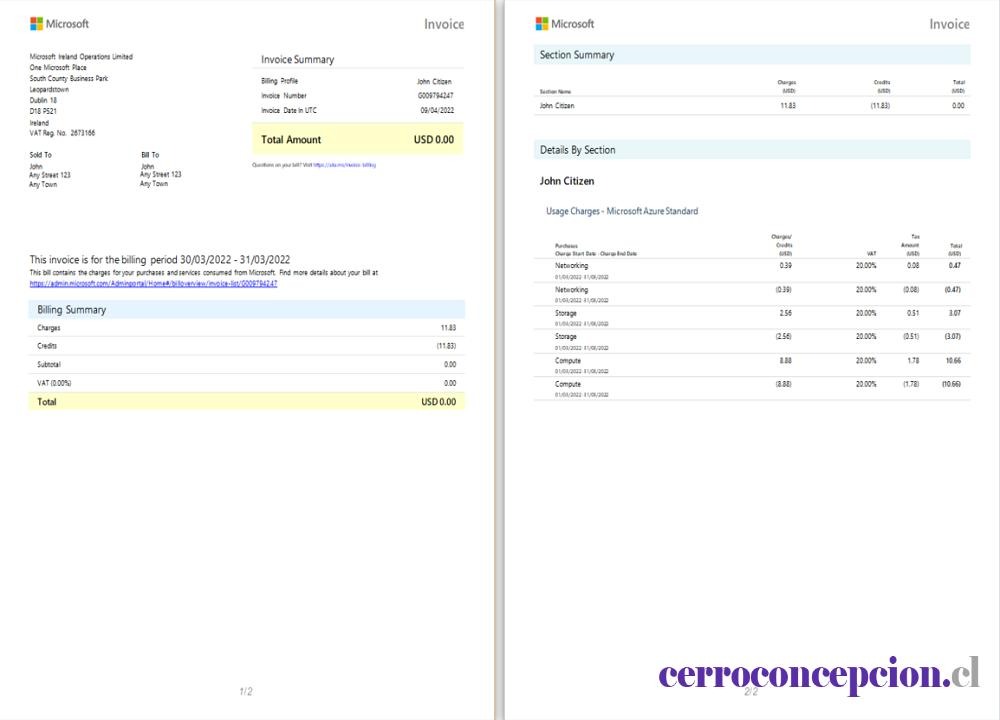Select the VAT Reg. No. 2673166 line
The width and height of the screenshot is (1000, 720).
pos(62,133)
